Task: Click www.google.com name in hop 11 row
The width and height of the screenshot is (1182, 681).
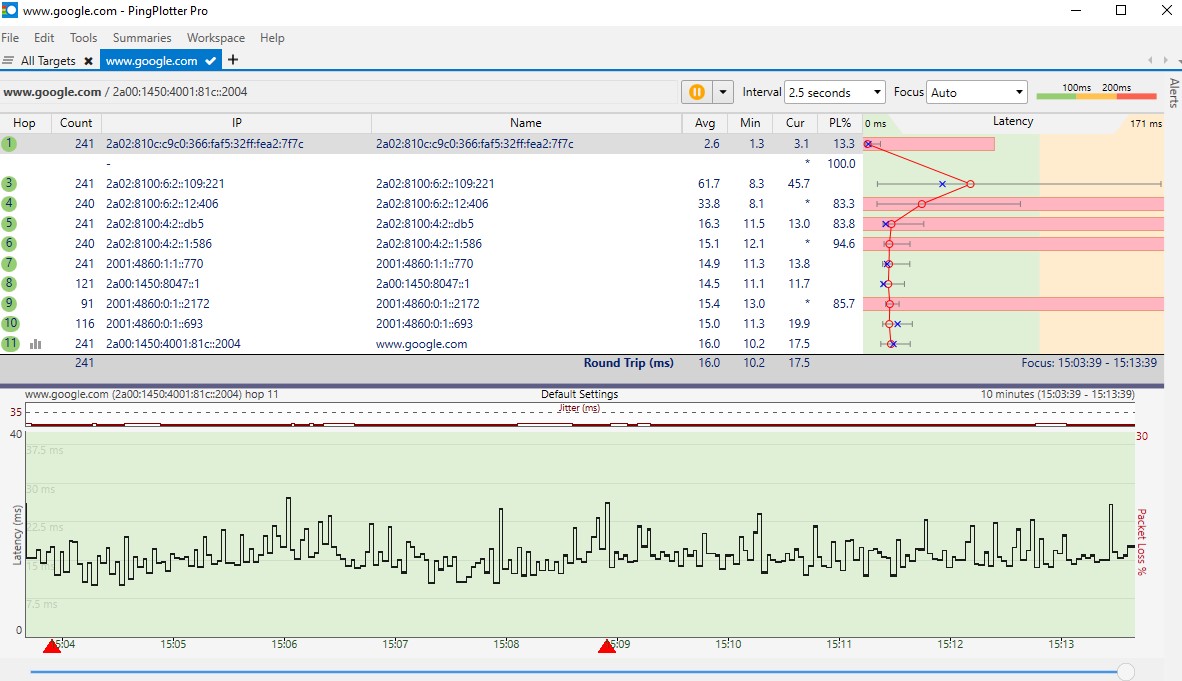Action: [421, 344]
